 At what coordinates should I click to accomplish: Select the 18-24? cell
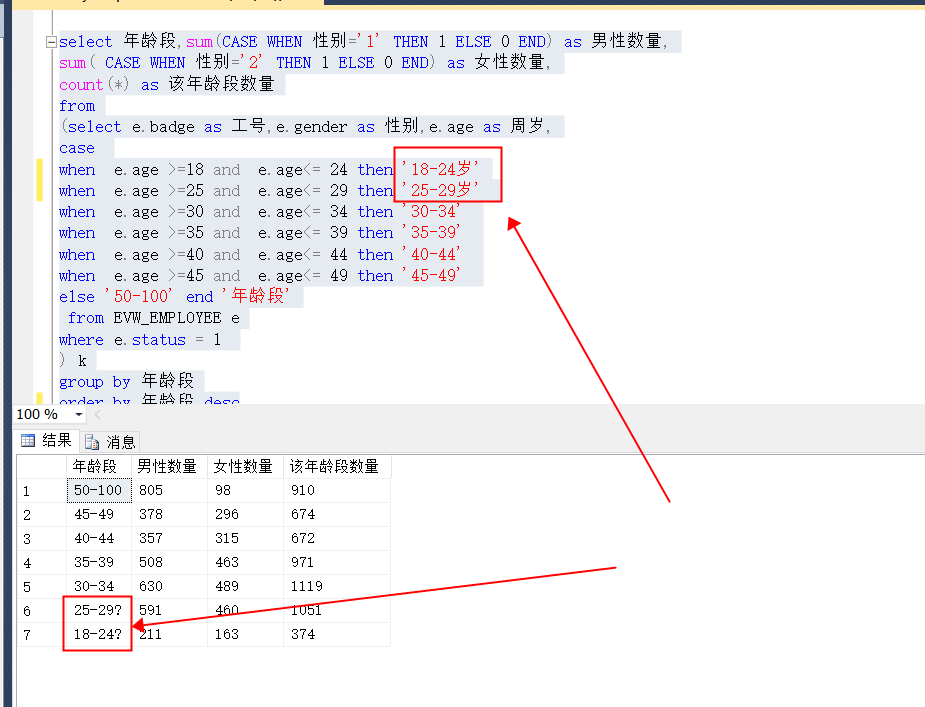(99, 634)
